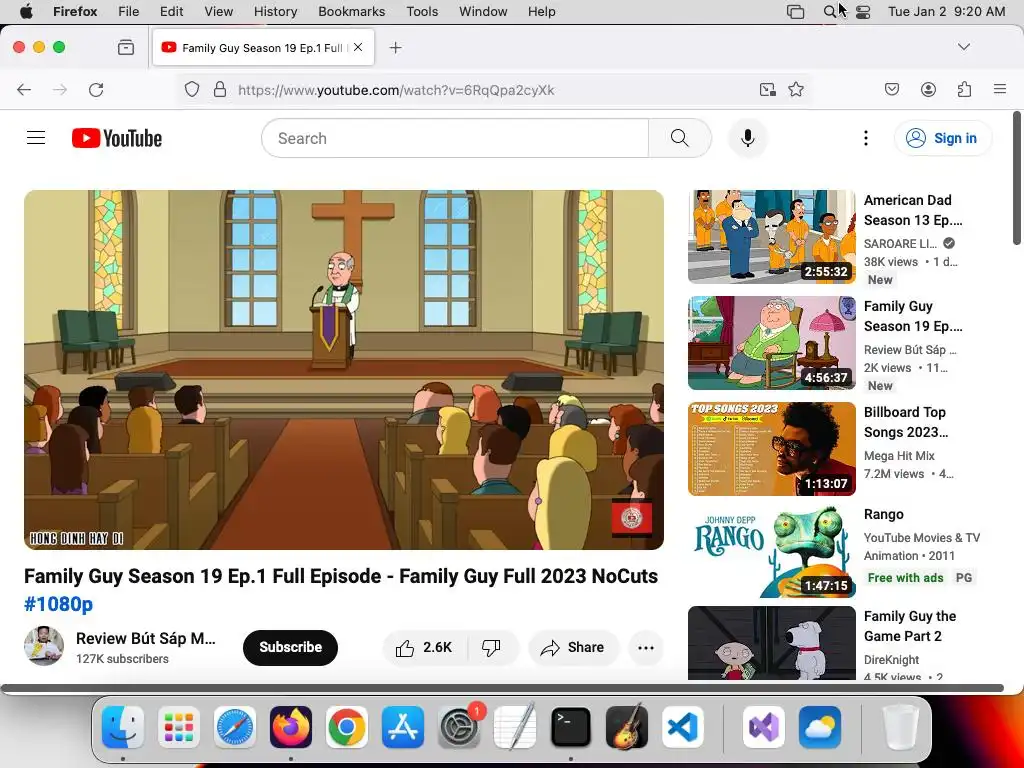Open Spotlight search in menu bar
Viewport: 1024px width, 768px height.
(x=829, y=12)
